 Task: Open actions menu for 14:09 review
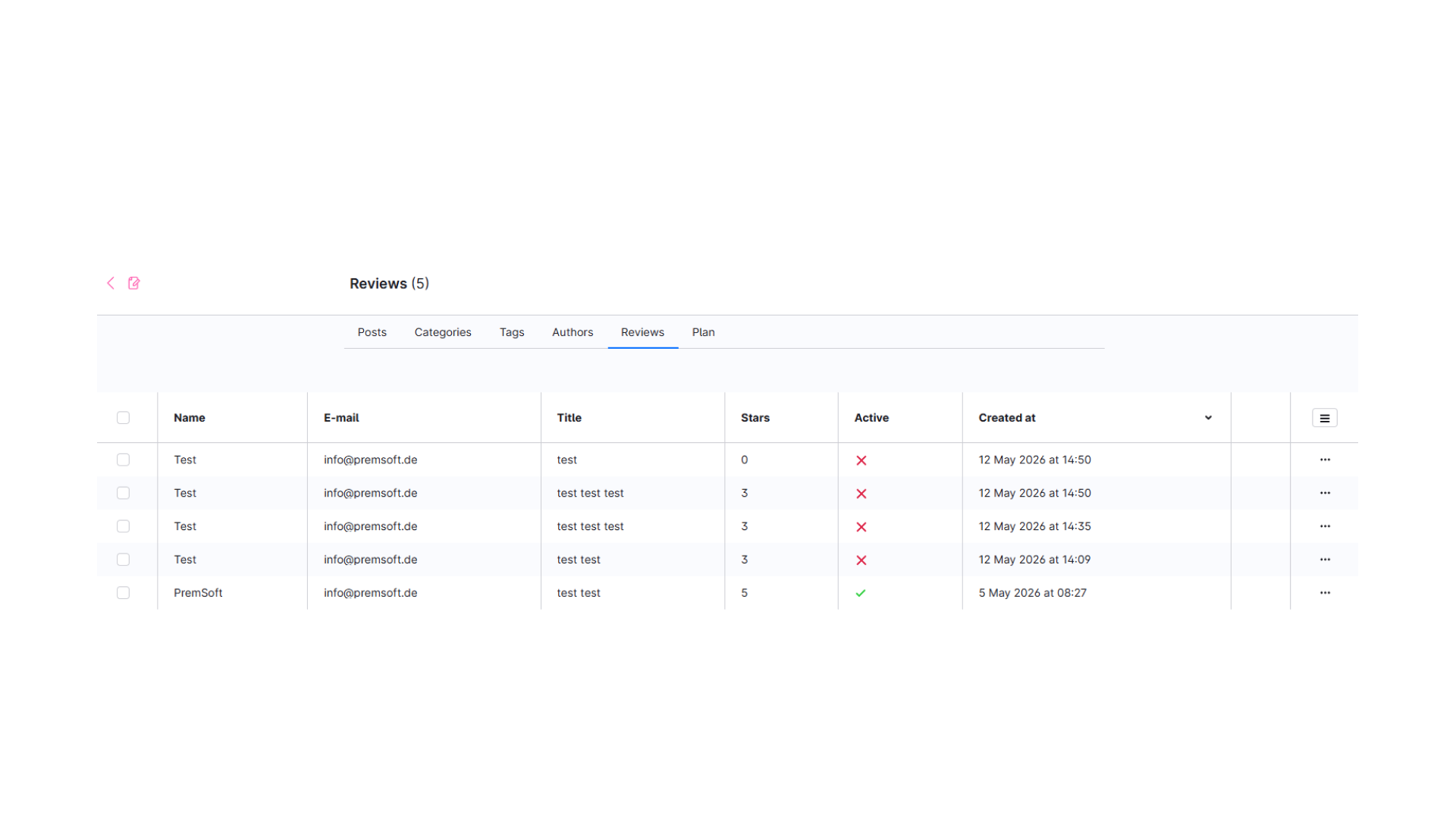tap(1325, 560)
